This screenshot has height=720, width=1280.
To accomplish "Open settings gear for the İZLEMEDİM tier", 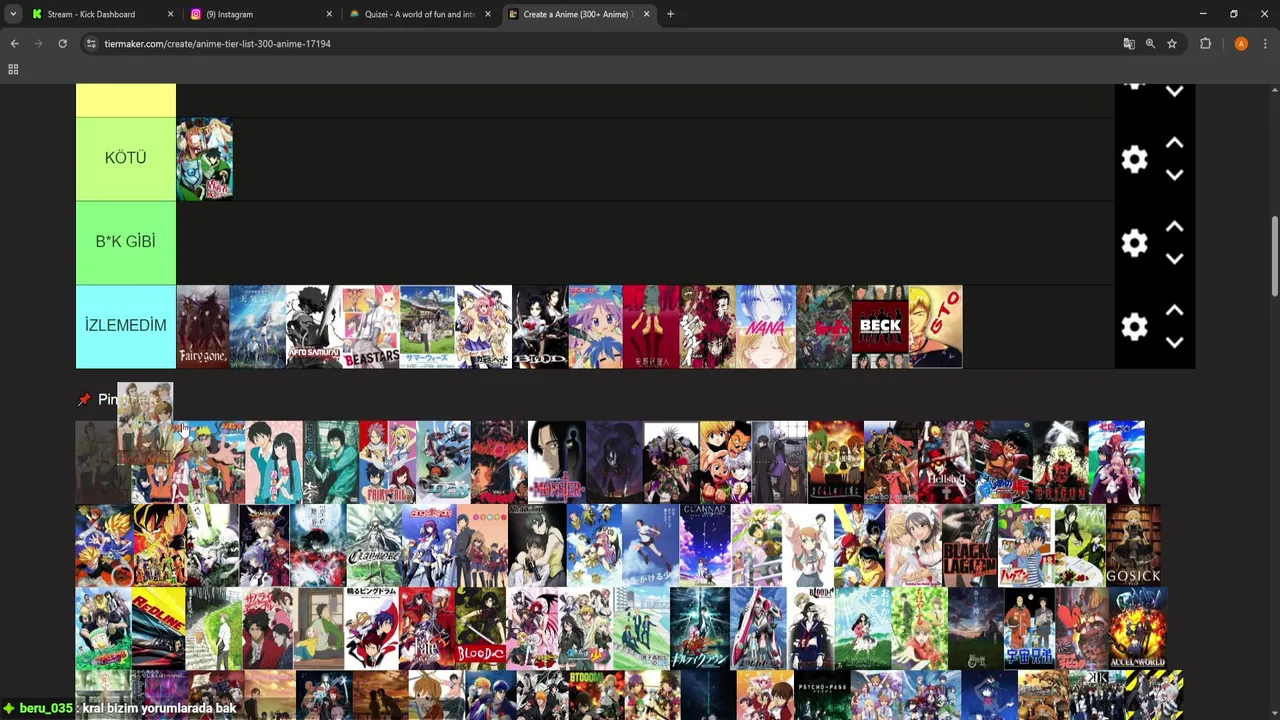I will 1134,327.
